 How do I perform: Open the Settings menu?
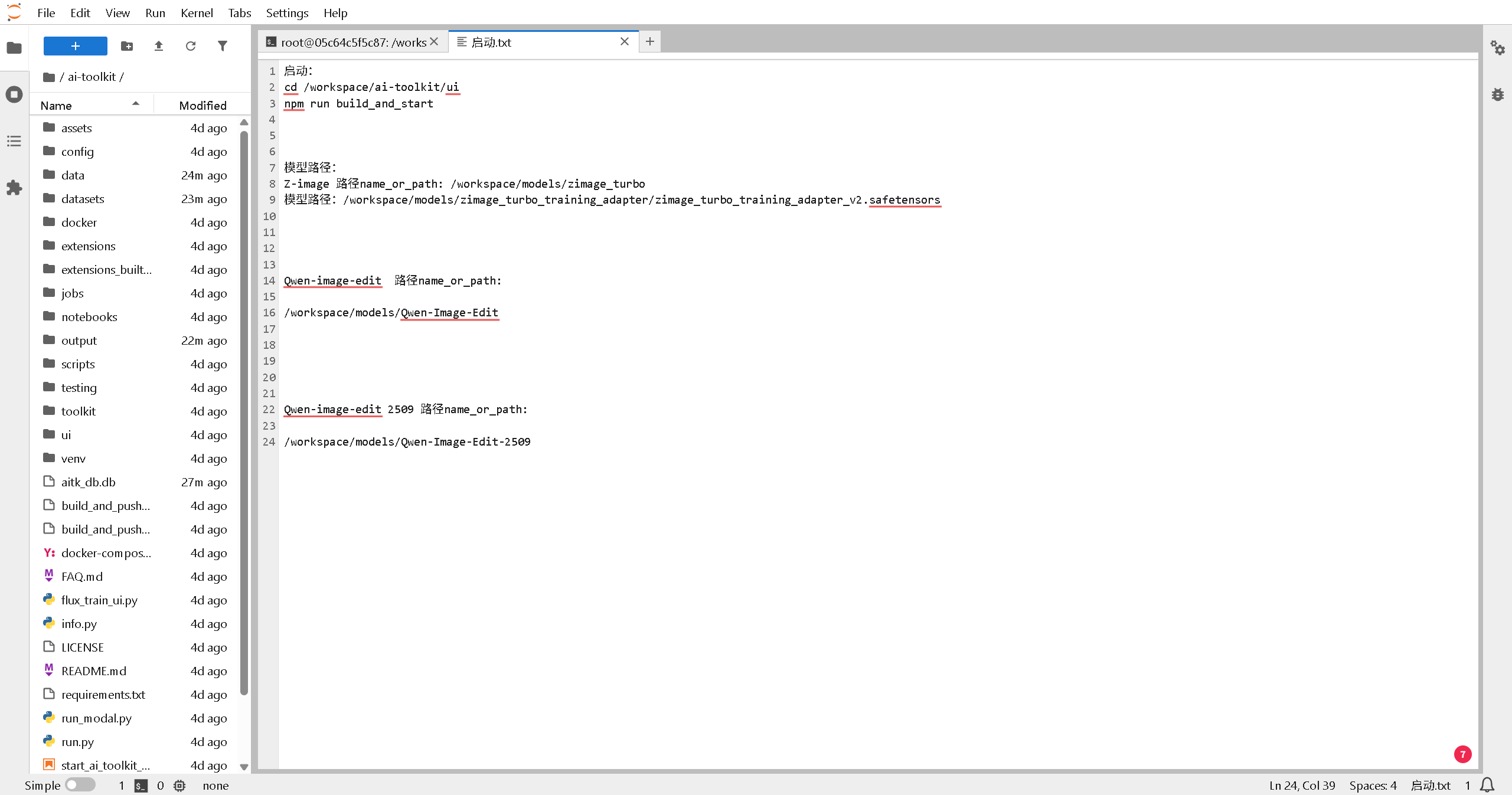click(x=287, y=12)
